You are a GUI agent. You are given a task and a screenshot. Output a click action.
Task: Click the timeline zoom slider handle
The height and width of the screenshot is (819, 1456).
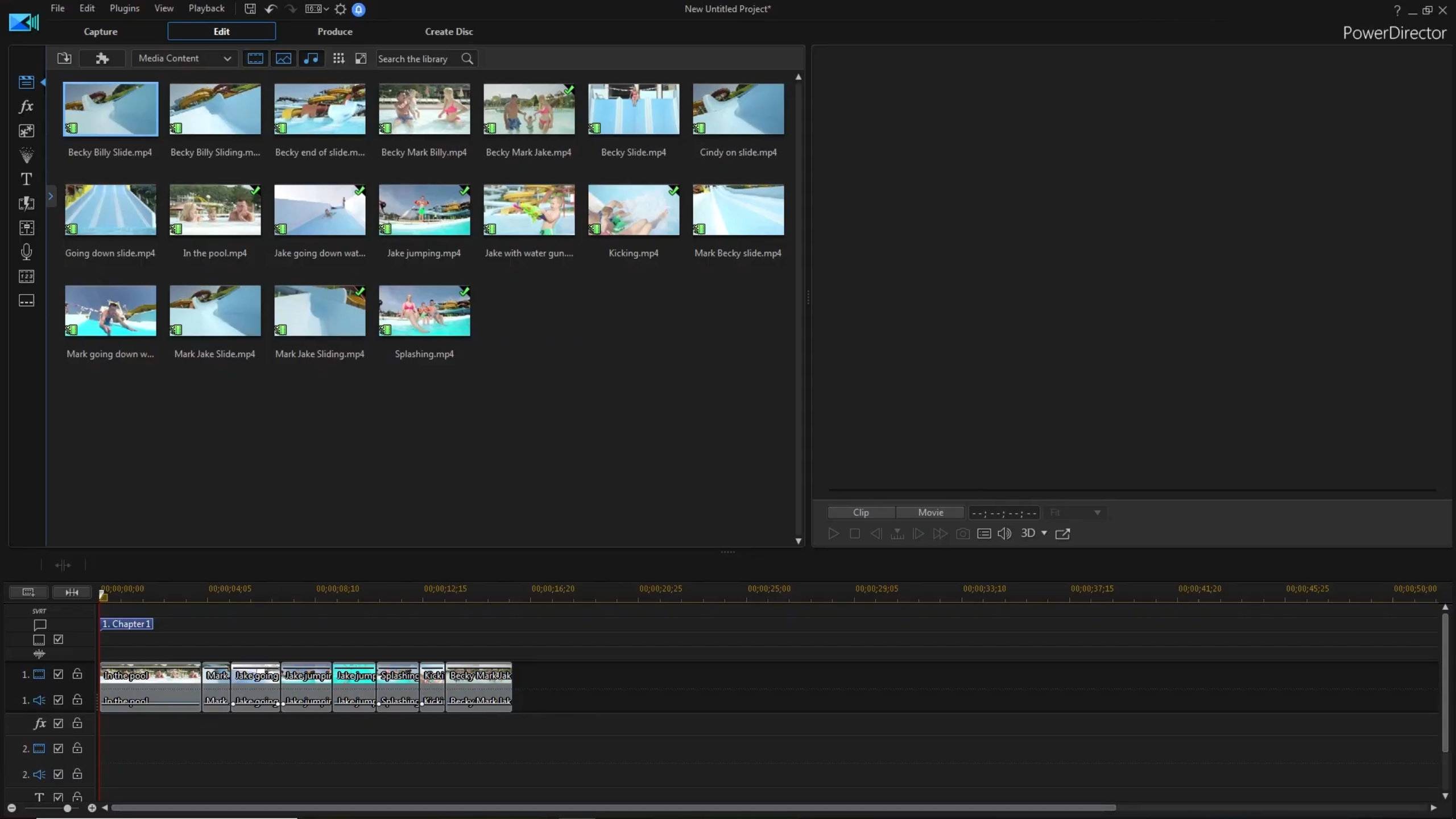(67, 808)
